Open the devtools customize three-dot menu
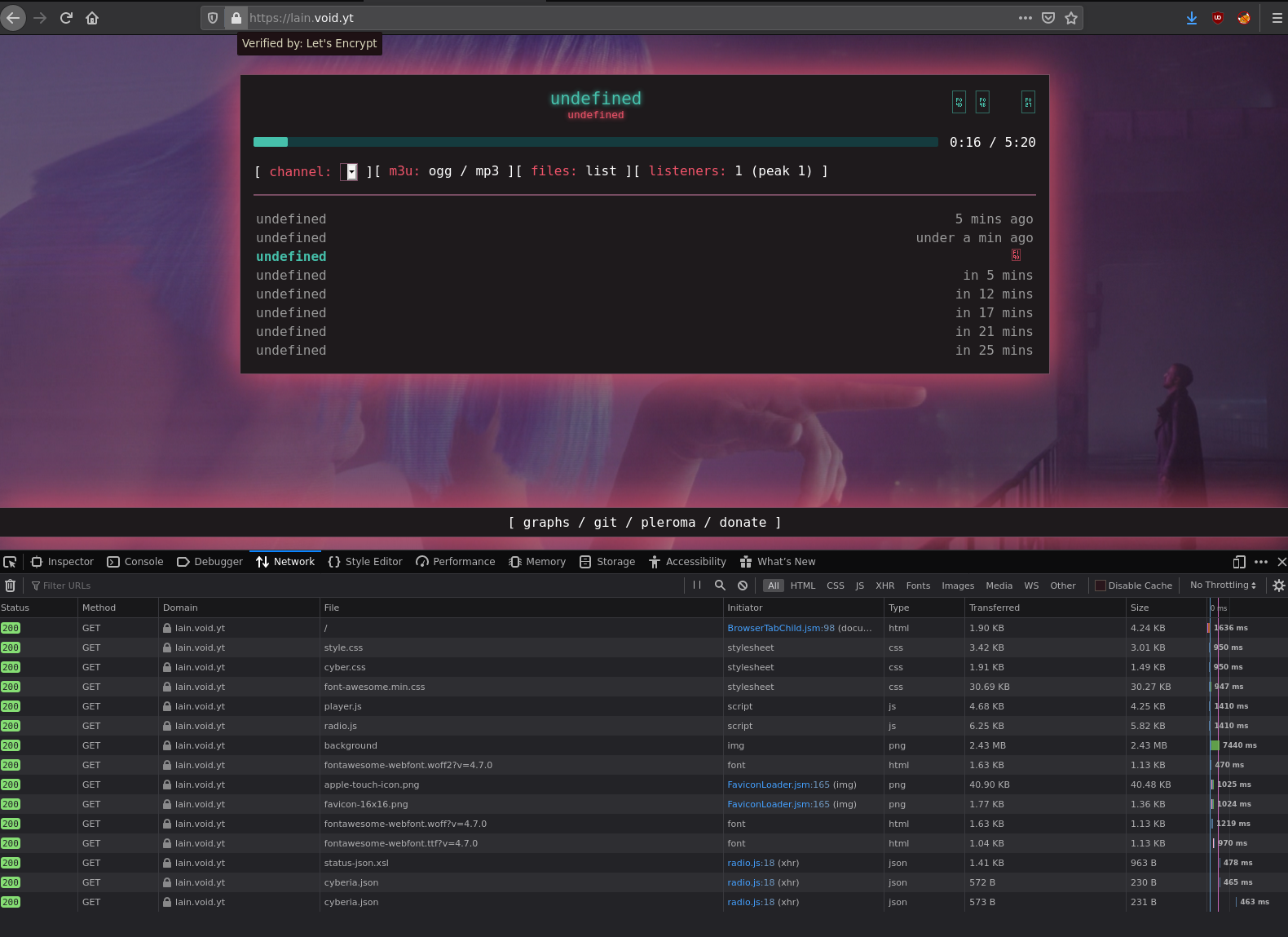Viewport: 1288px width, 937px height. tap(1261, 562)
